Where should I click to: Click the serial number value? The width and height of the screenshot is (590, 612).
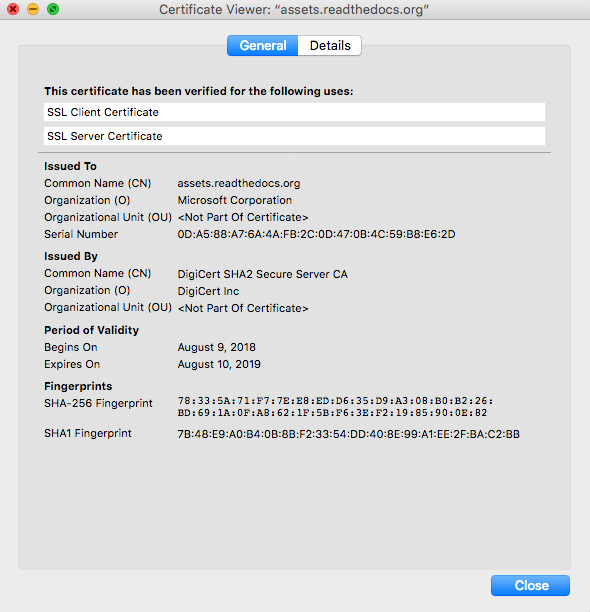click(316, 234)
